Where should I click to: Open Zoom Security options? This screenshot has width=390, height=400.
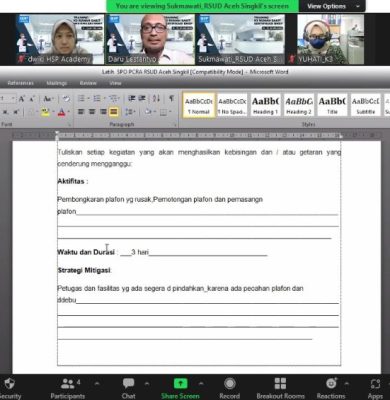click(x=9, y=388)
